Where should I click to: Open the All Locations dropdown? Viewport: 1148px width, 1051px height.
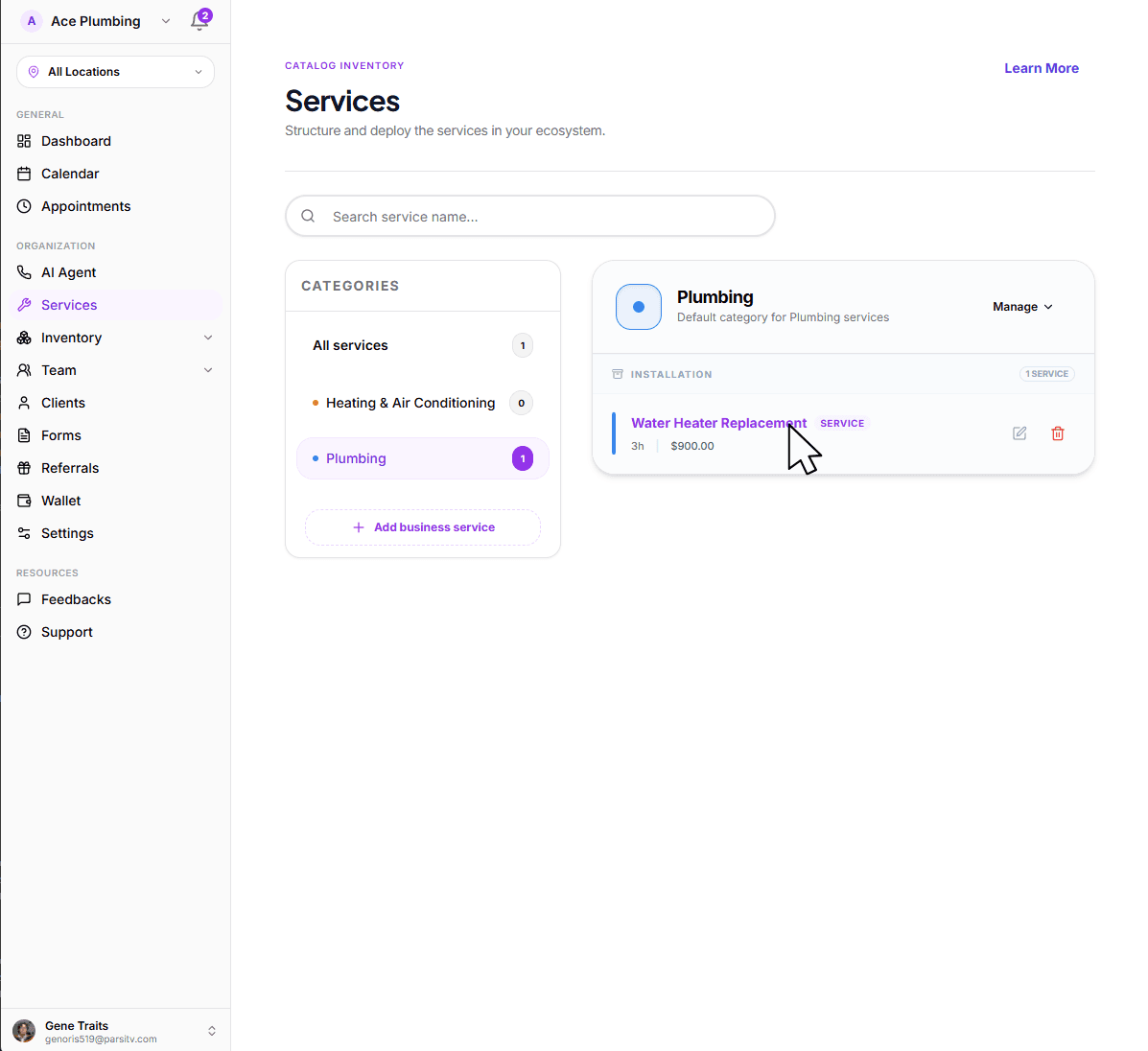(115, 72)
